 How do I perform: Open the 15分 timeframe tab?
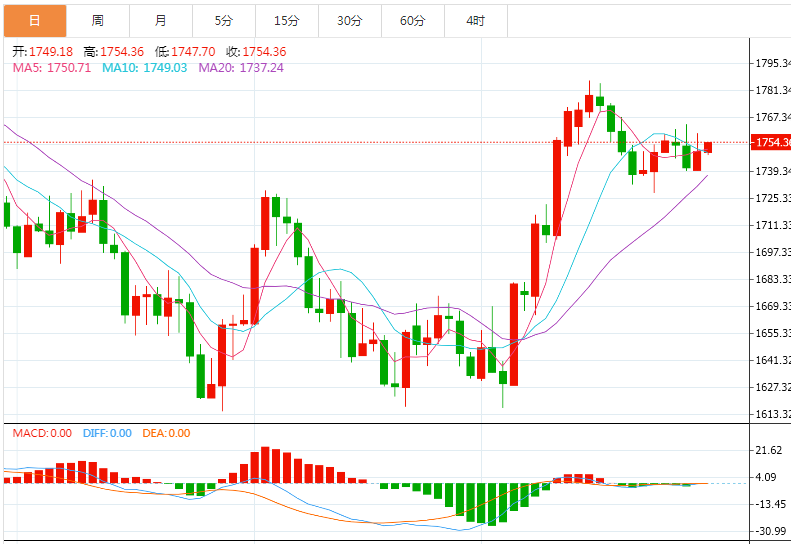[x=287, y=21]
